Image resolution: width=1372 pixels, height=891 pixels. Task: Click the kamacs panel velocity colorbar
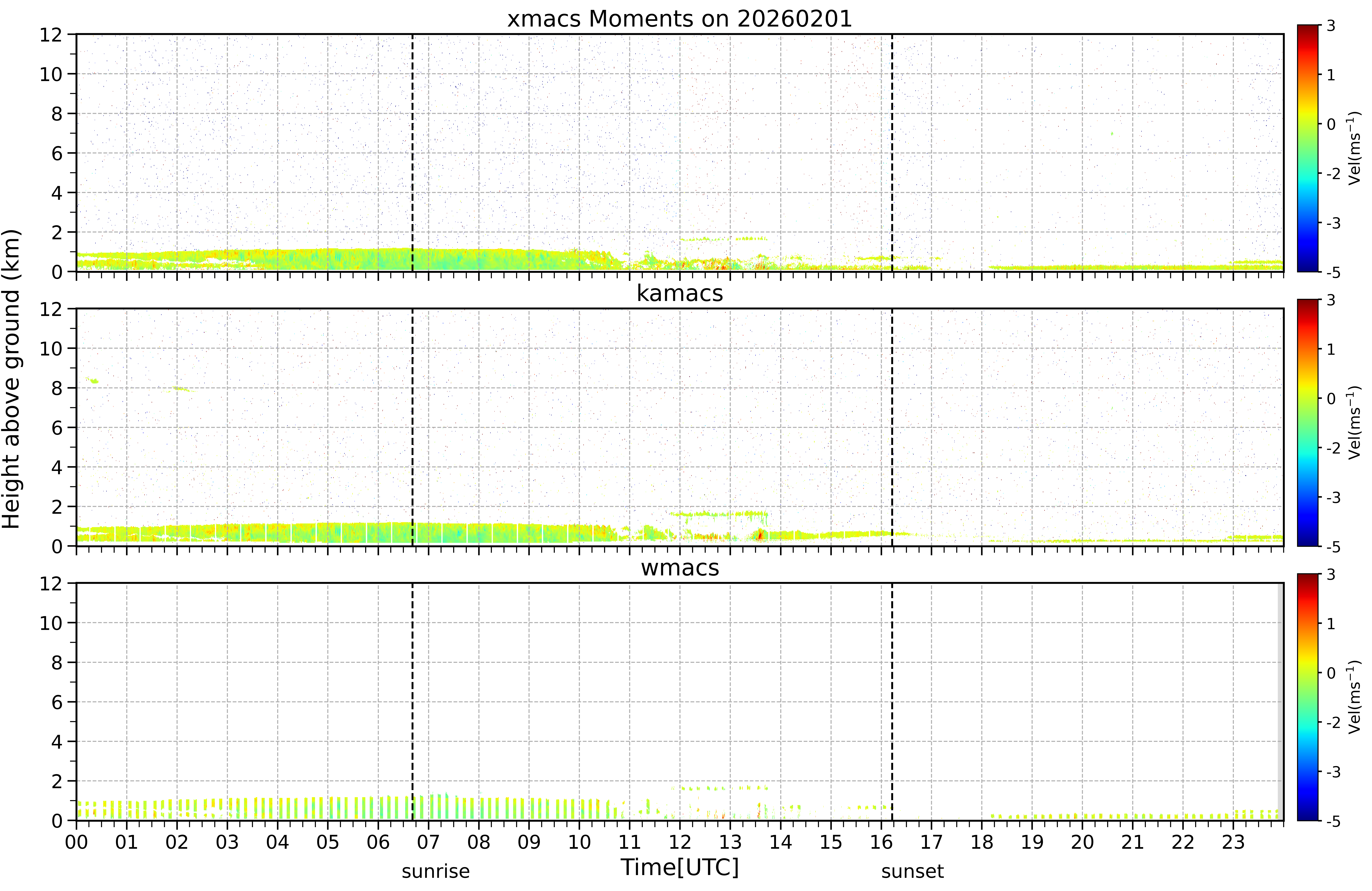1307,423
